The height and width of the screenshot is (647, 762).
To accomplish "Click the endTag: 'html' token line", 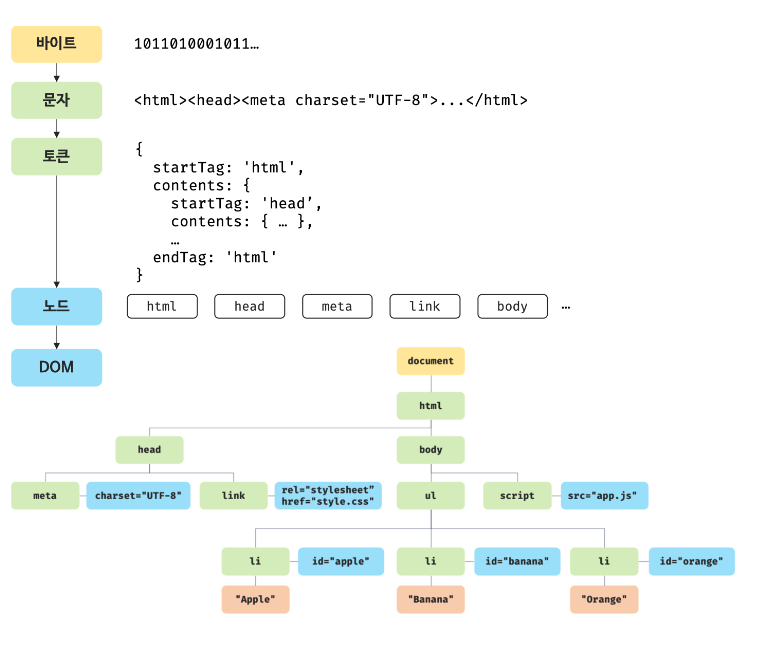I will tap(215, 257).
